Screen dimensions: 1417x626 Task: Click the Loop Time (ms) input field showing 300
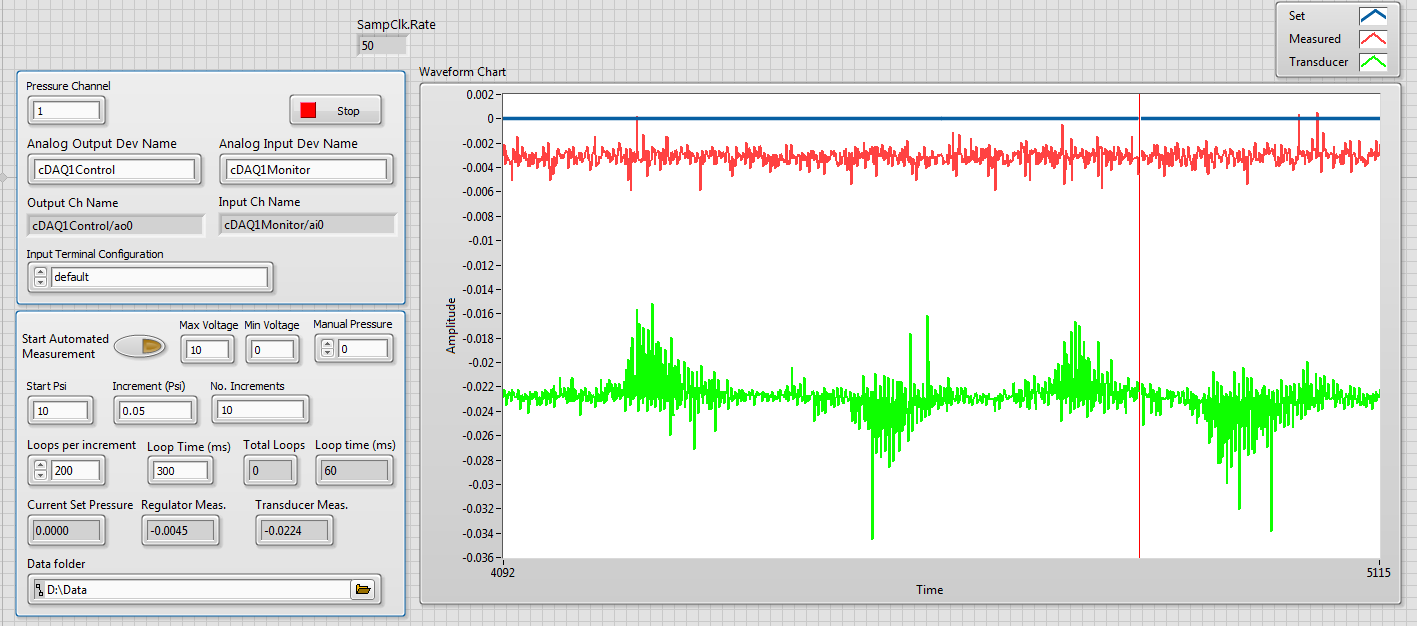(x=180, y=471)
